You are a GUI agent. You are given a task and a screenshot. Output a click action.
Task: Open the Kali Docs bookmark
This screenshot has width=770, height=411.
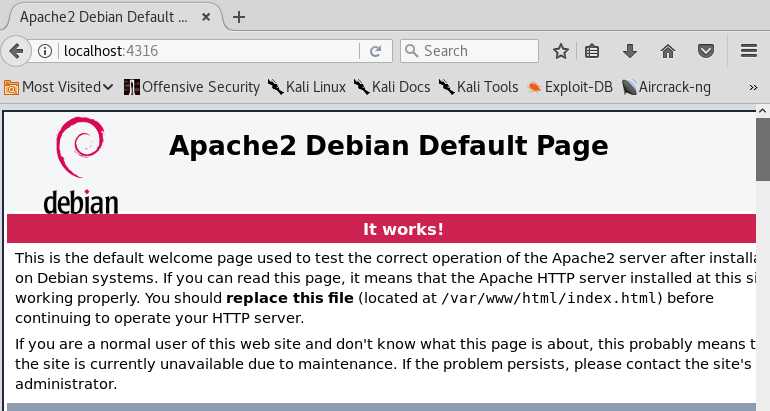pos(392,87)
